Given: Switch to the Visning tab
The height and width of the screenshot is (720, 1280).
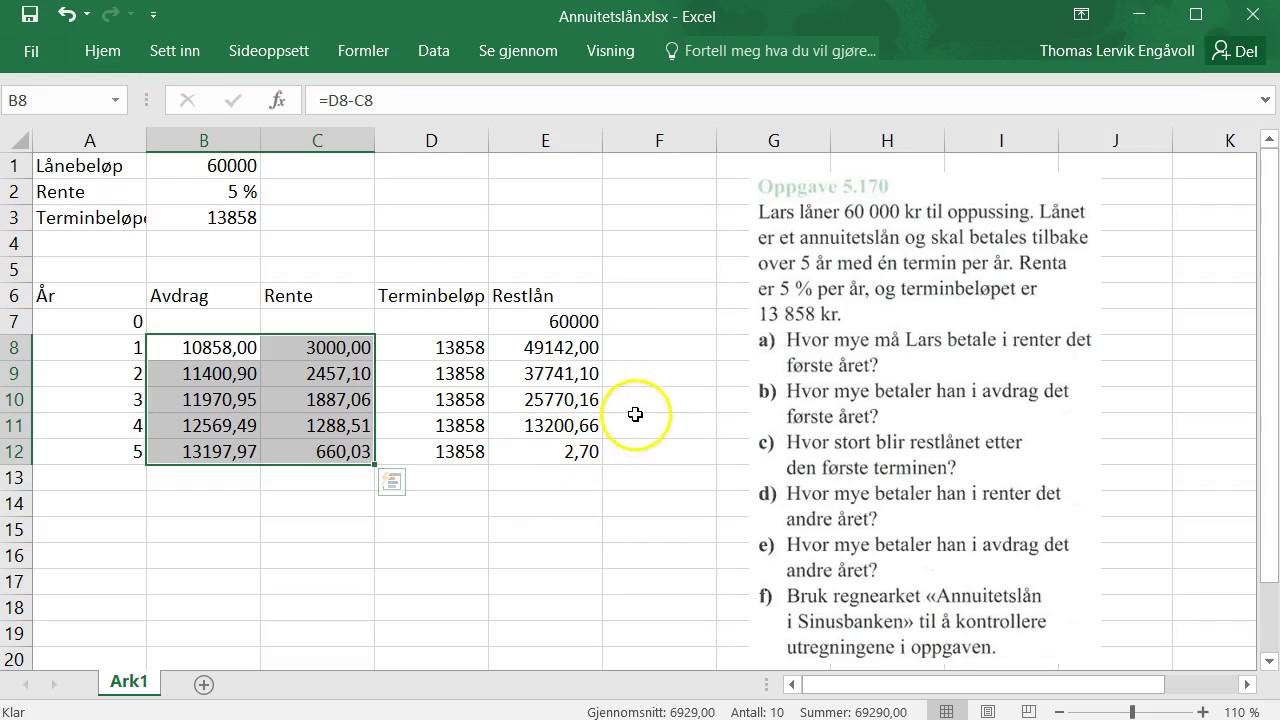Looking at the screenshot, I should point(611,51).
